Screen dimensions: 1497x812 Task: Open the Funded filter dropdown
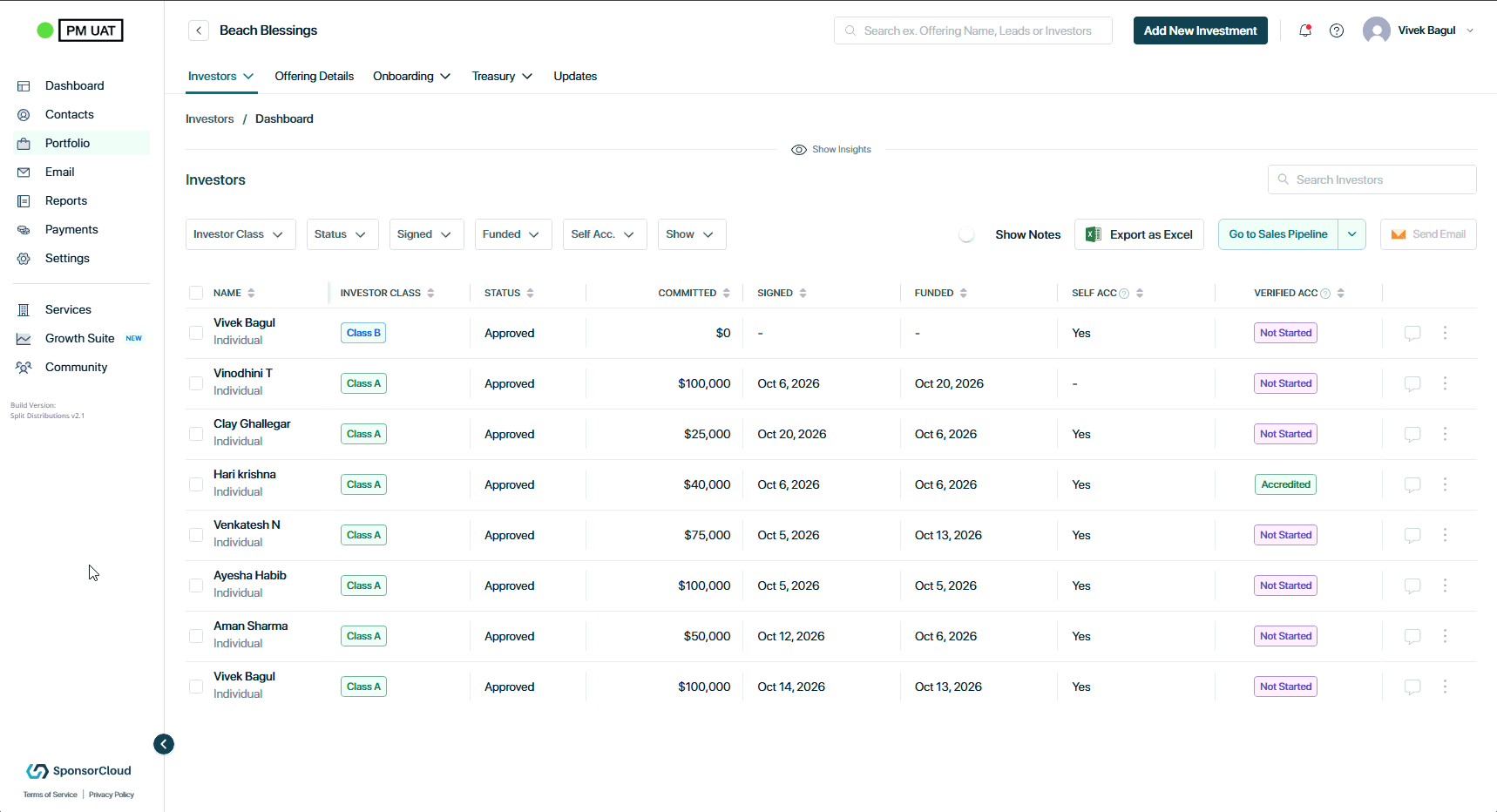pos(513,234)
